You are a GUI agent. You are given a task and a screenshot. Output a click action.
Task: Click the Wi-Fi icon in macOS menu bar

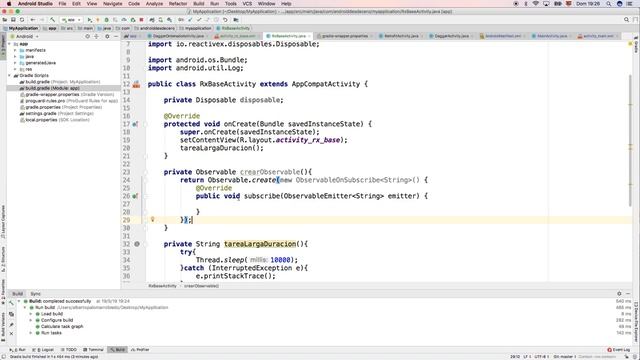536,4
